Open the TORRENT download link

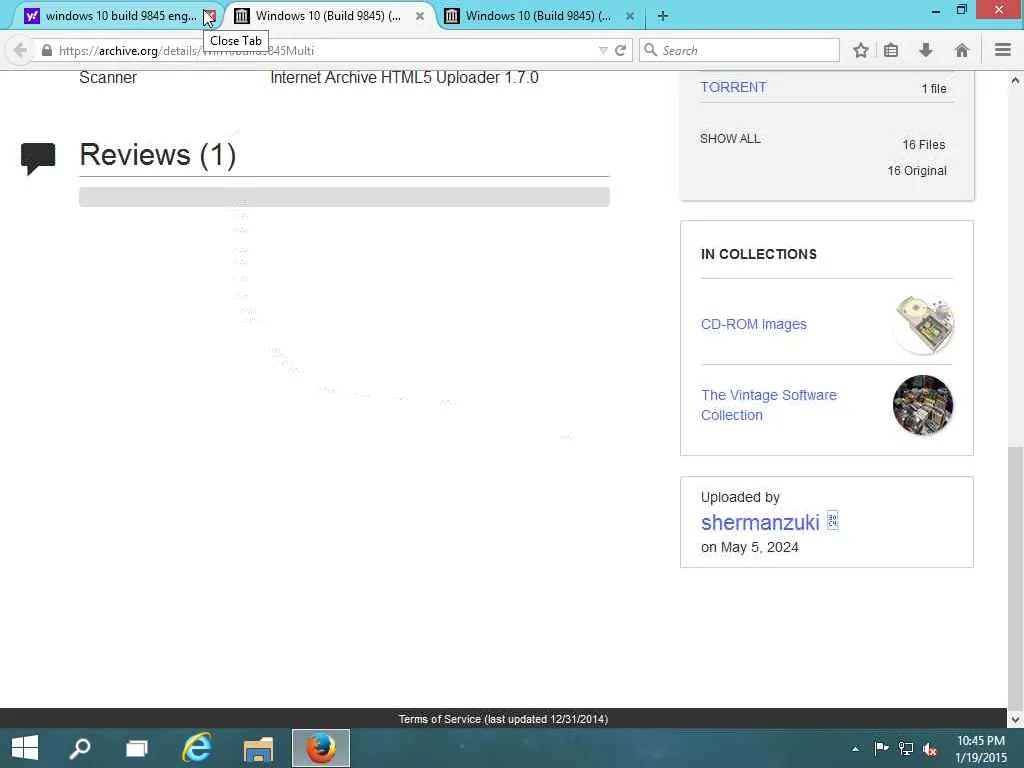(733, 88)
